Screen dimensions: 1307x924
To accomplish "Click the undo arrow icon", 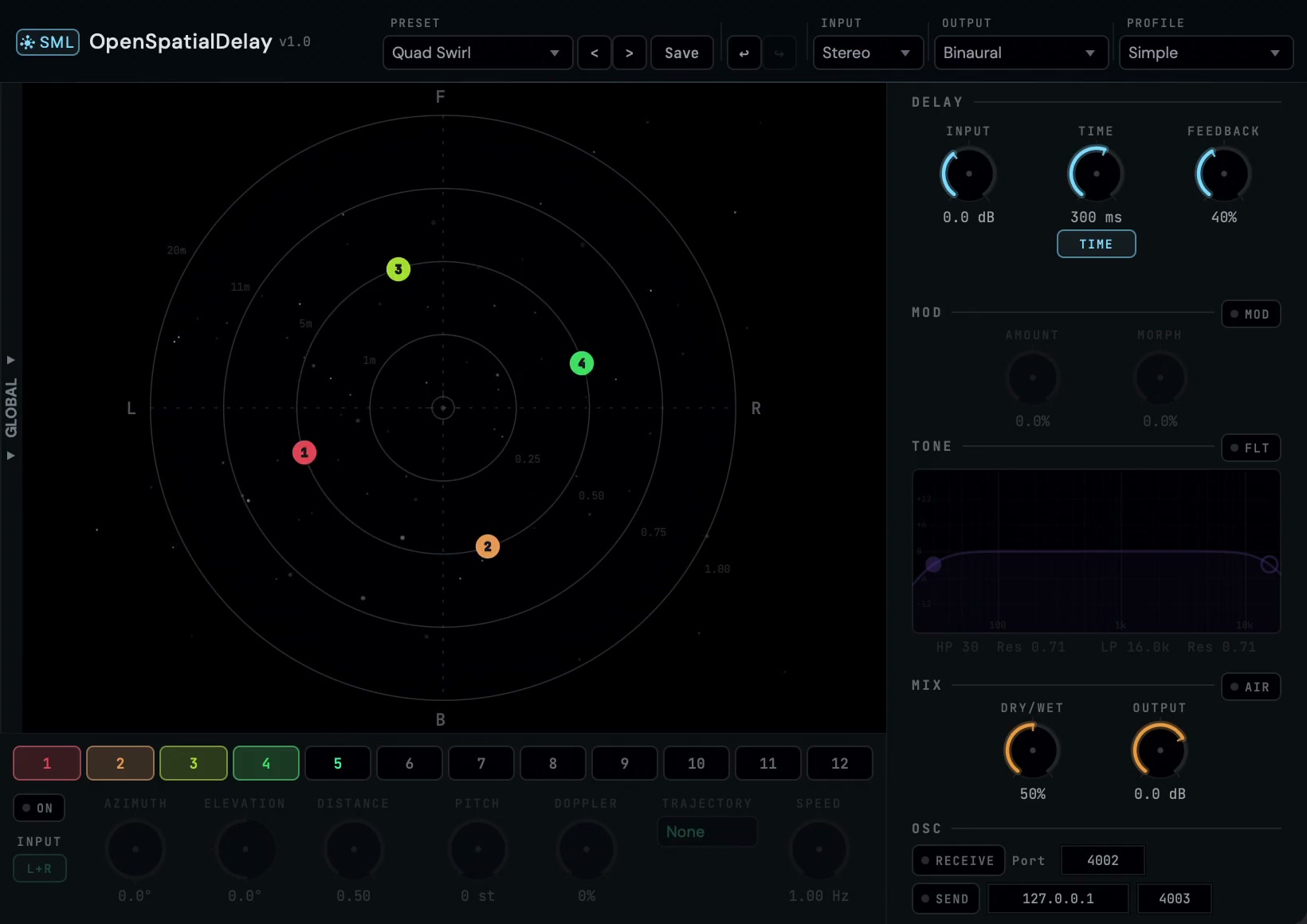I will [x=744, y=53].
